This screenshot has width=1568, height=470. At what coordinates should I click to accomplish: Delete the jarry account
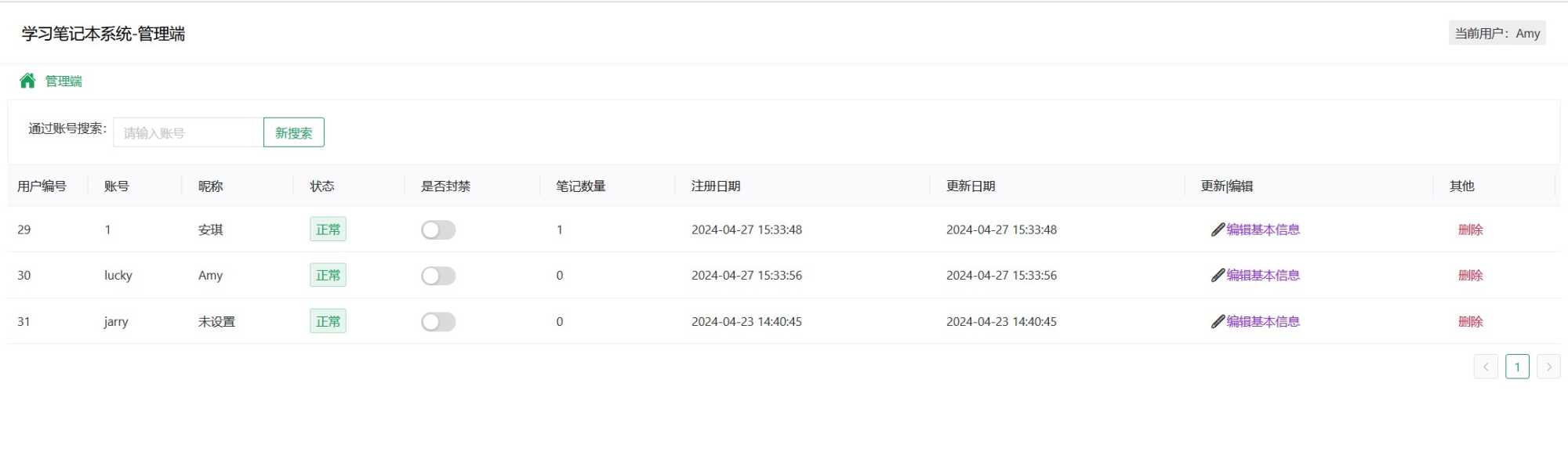point(1470,321)
